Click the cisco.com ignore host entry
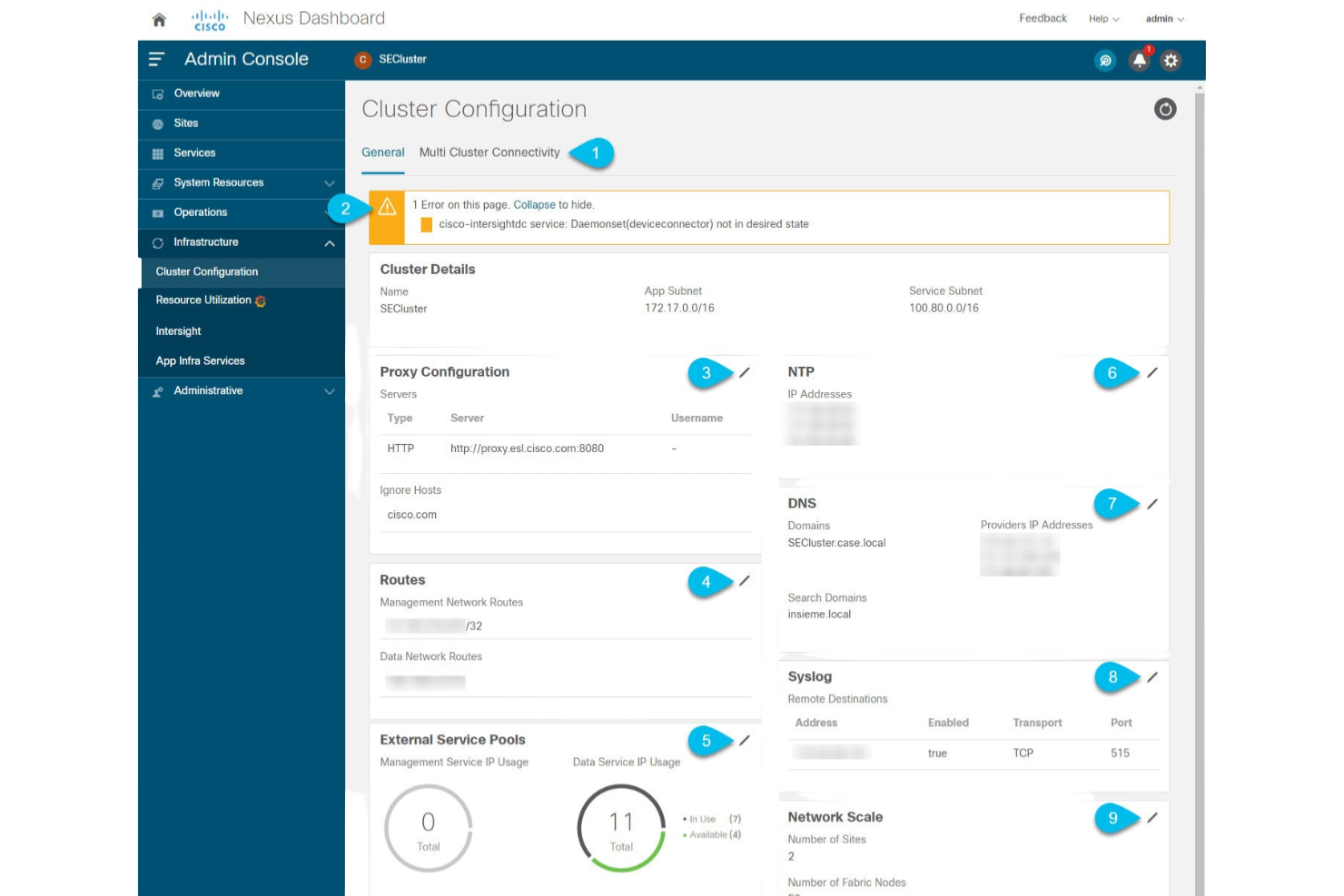1344x896 pixels. (x=412, y=515)
